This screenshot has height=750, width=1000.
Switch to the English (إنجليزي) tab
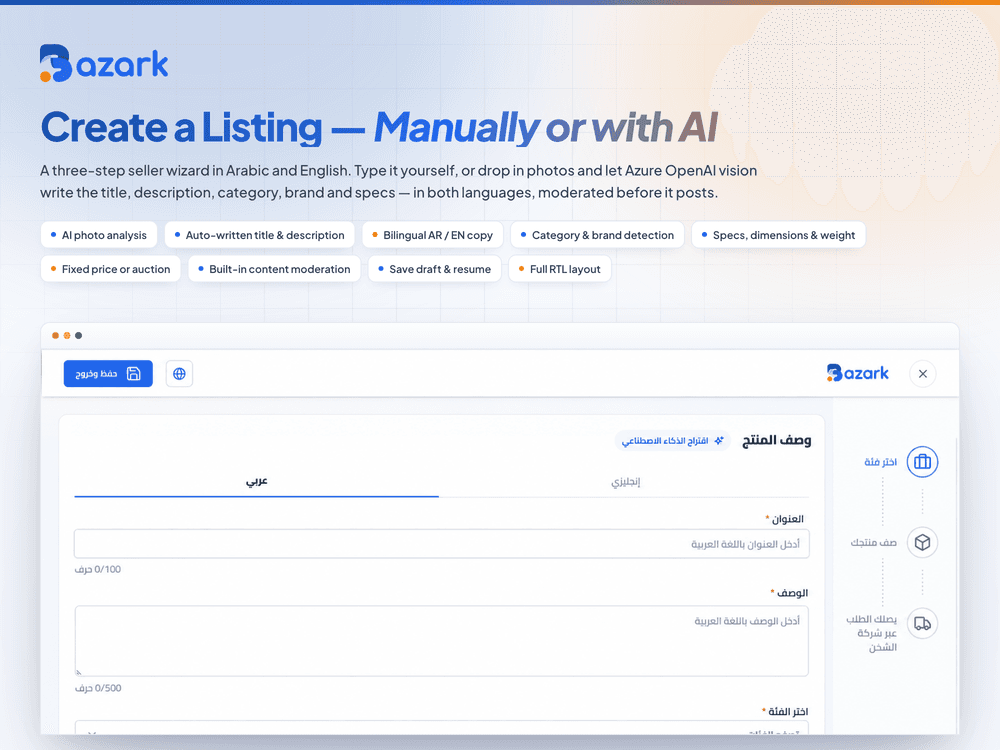tap(625, 482)
